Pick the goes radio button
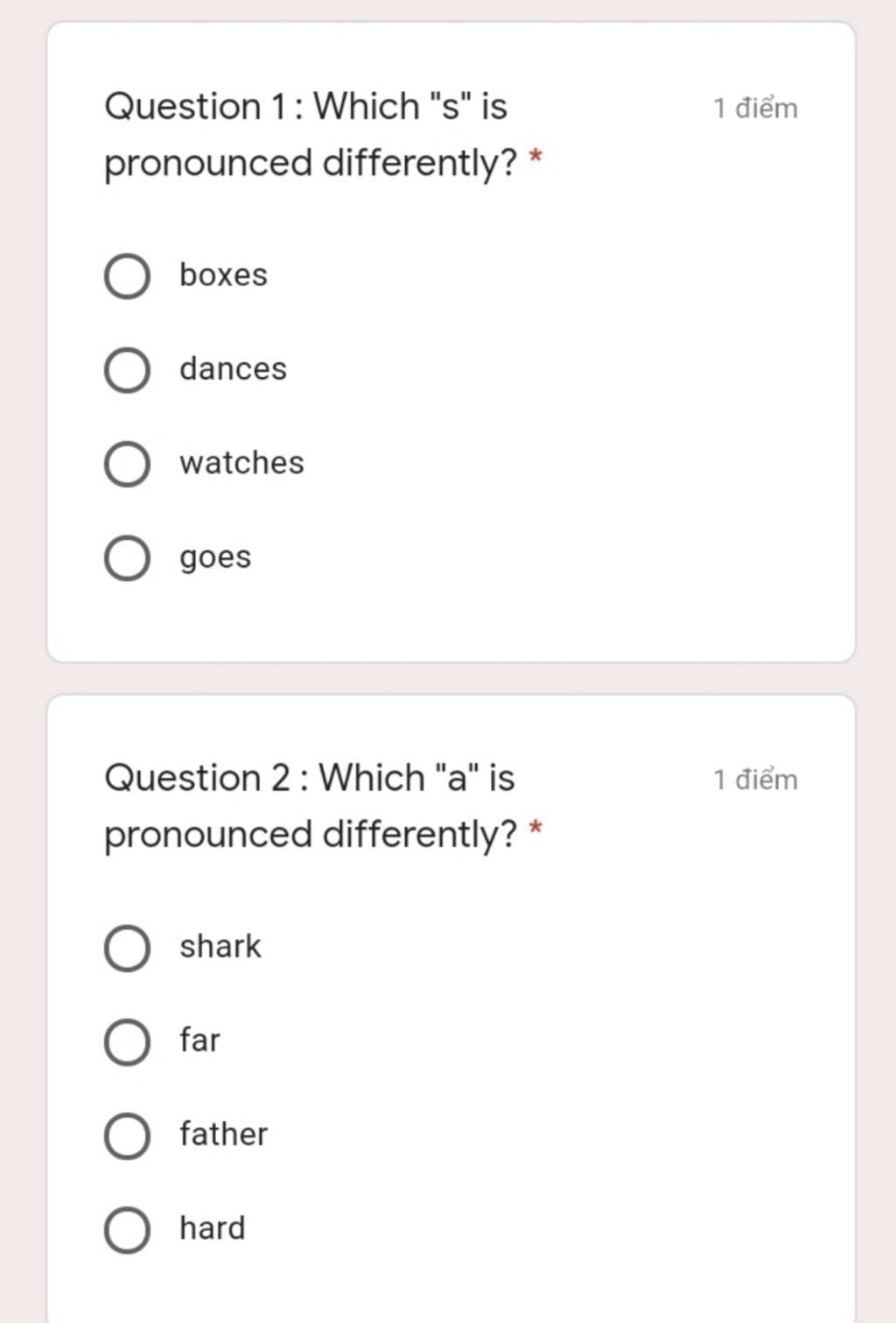Screen dimensions: 896x1323 [x=127, y=558]
